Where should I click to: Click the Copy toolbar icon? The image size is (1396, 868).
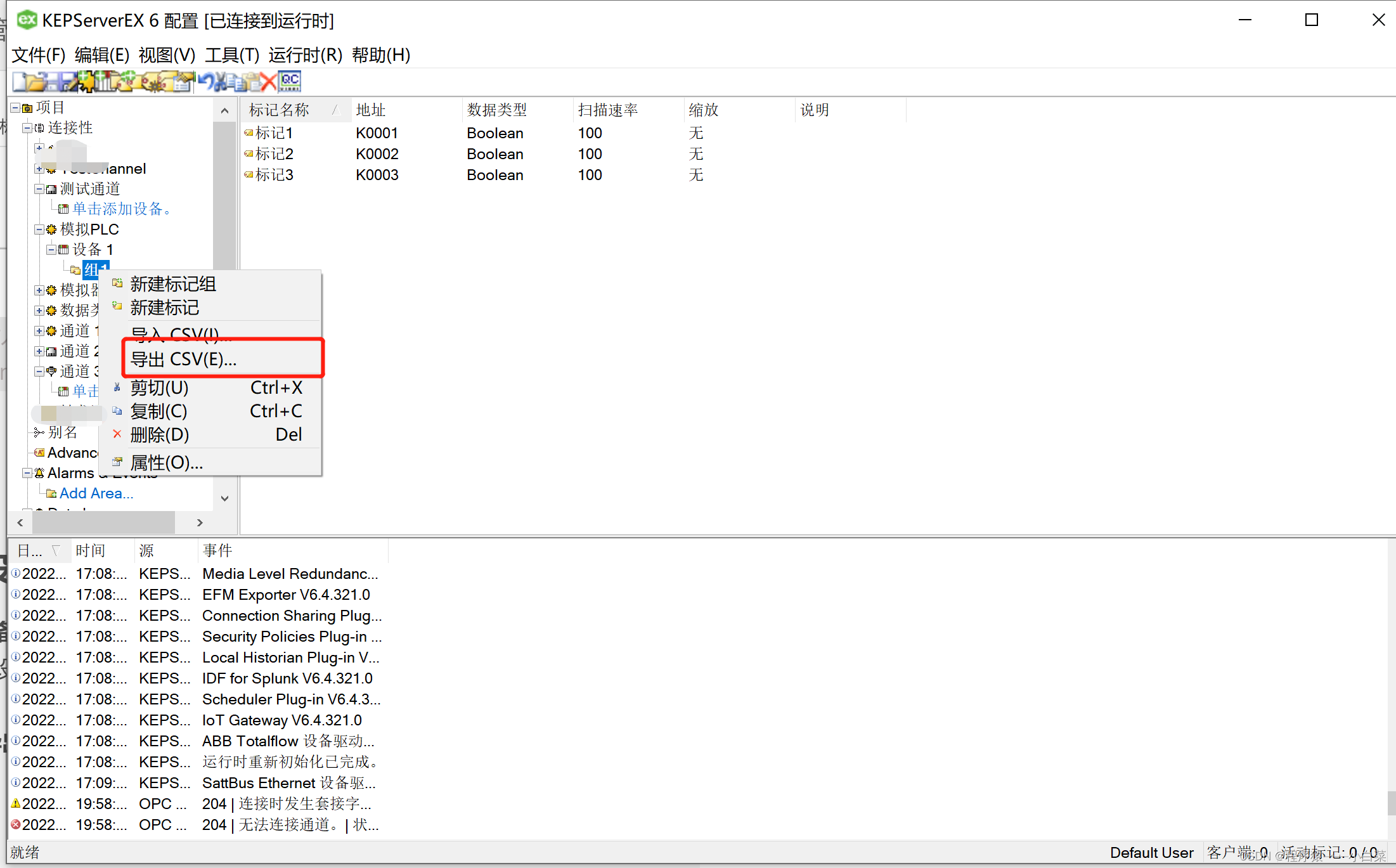(x=236, y=82)
